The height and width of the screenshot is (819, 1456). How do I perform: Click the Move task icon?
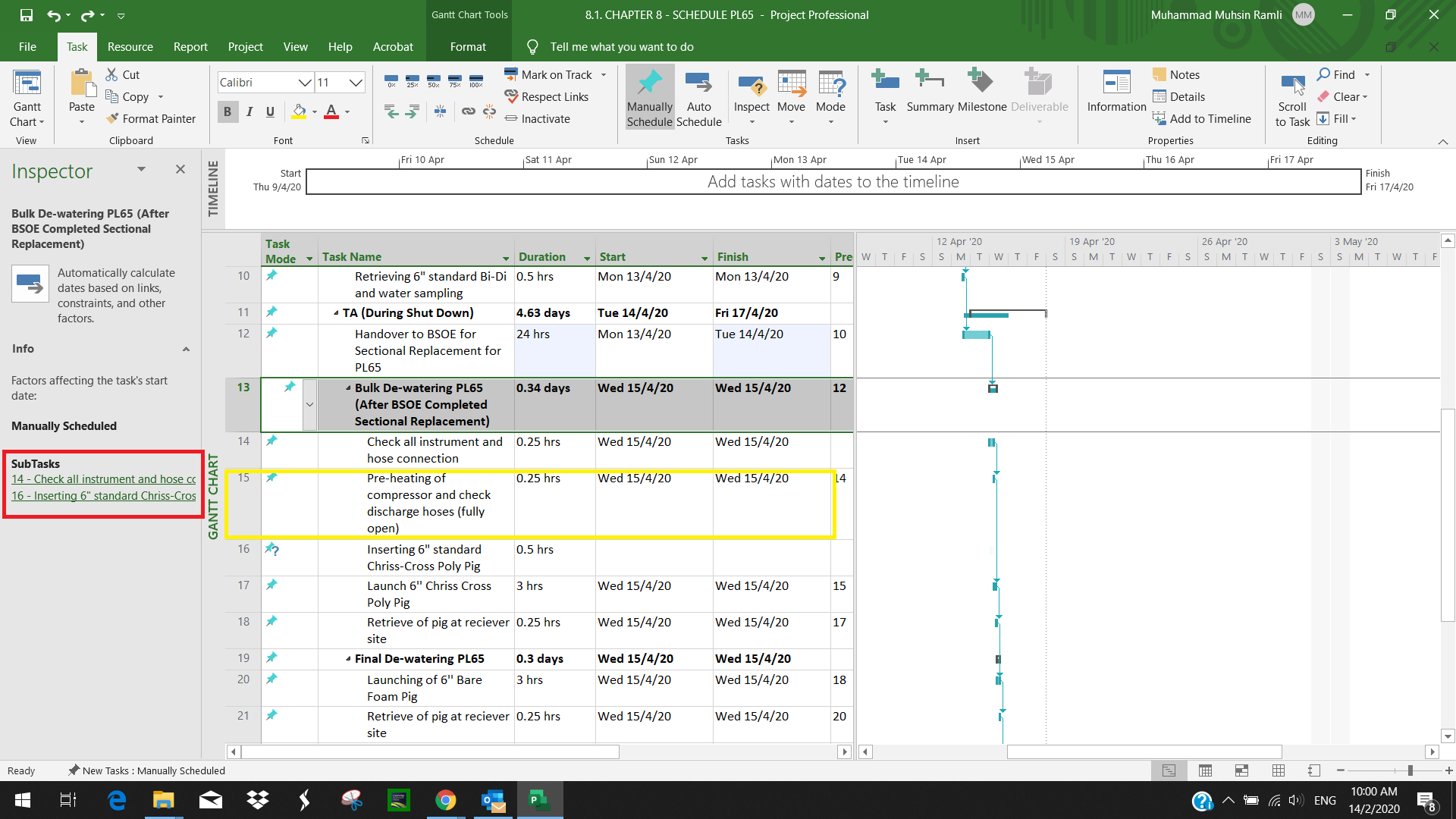click(x=792, y=83)
